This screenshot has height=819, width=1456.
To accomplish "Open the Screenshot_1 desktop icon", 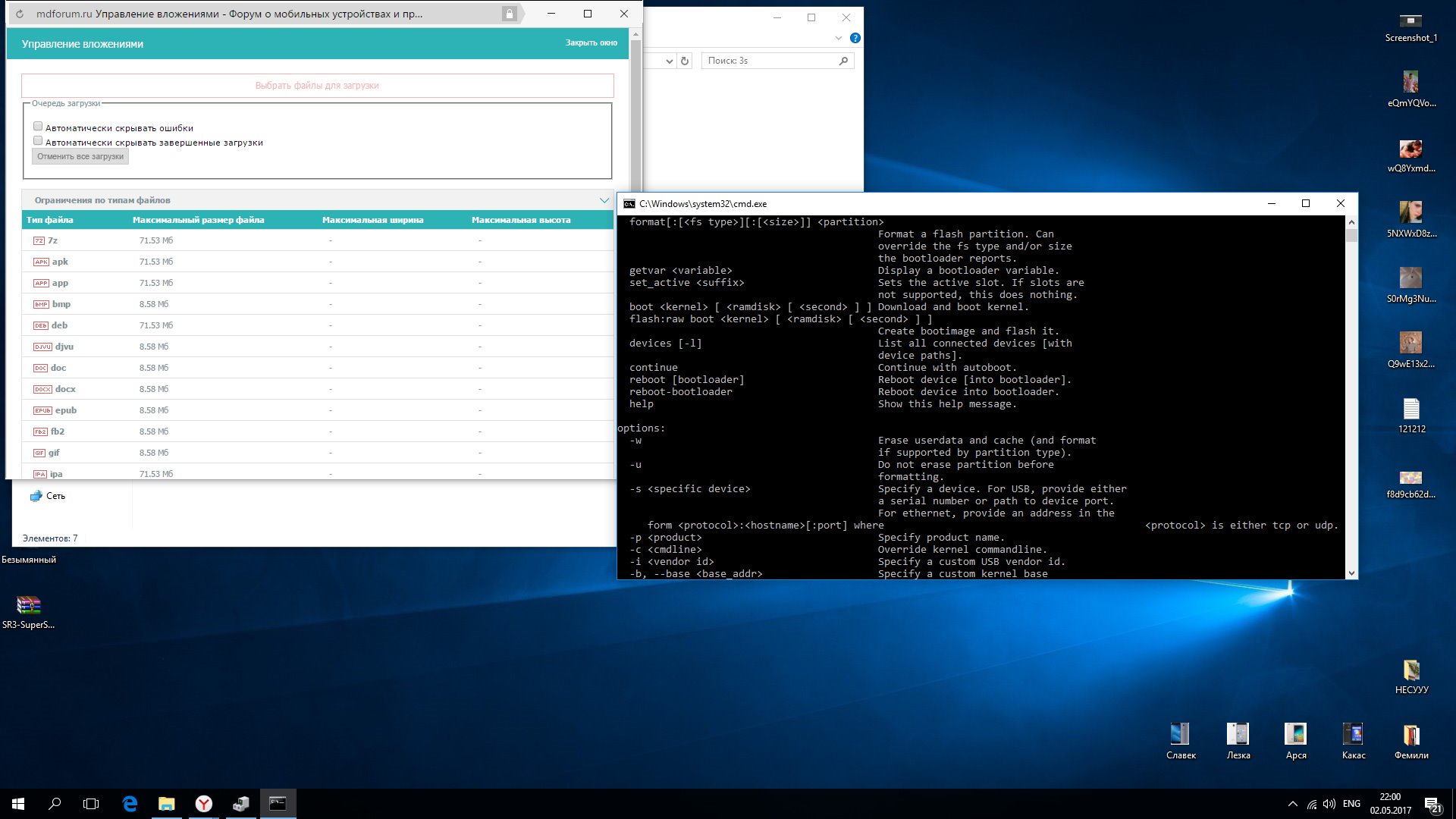I will click(x=1410, y=22).
